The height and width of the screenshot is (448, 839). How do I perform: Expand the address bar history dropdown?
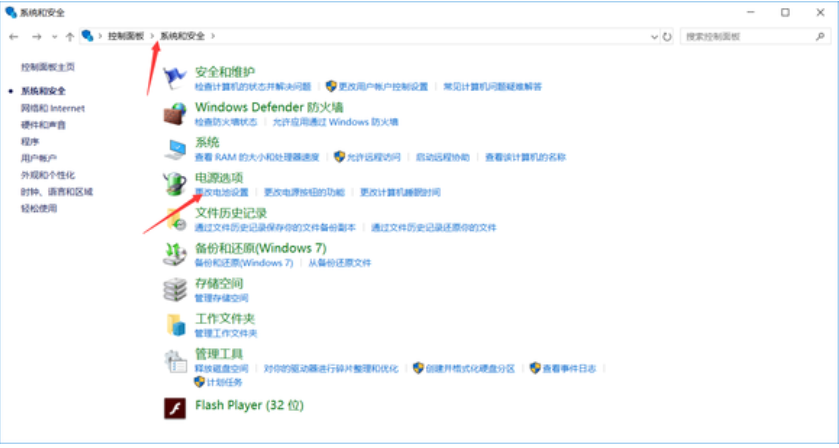click(654, 36)
